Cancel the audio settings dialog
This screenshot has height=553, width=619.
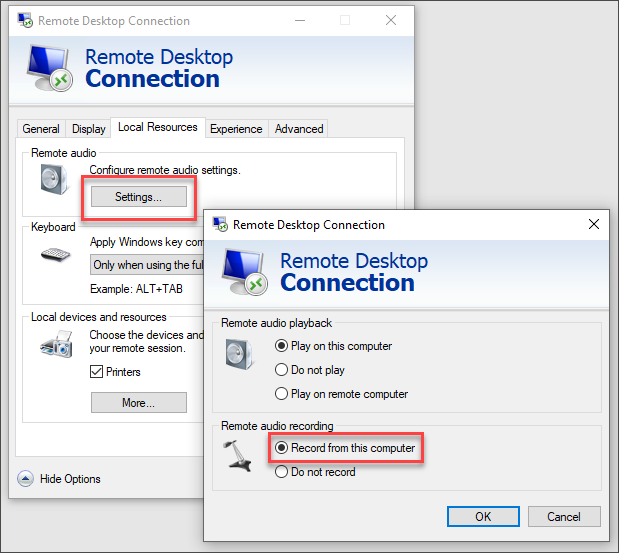(564, 517)
